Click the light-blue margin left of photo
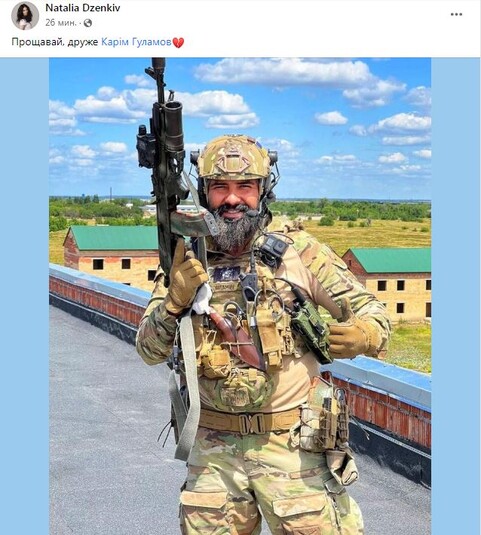This screenshot has width=481, height=535. tap(25, 296)
